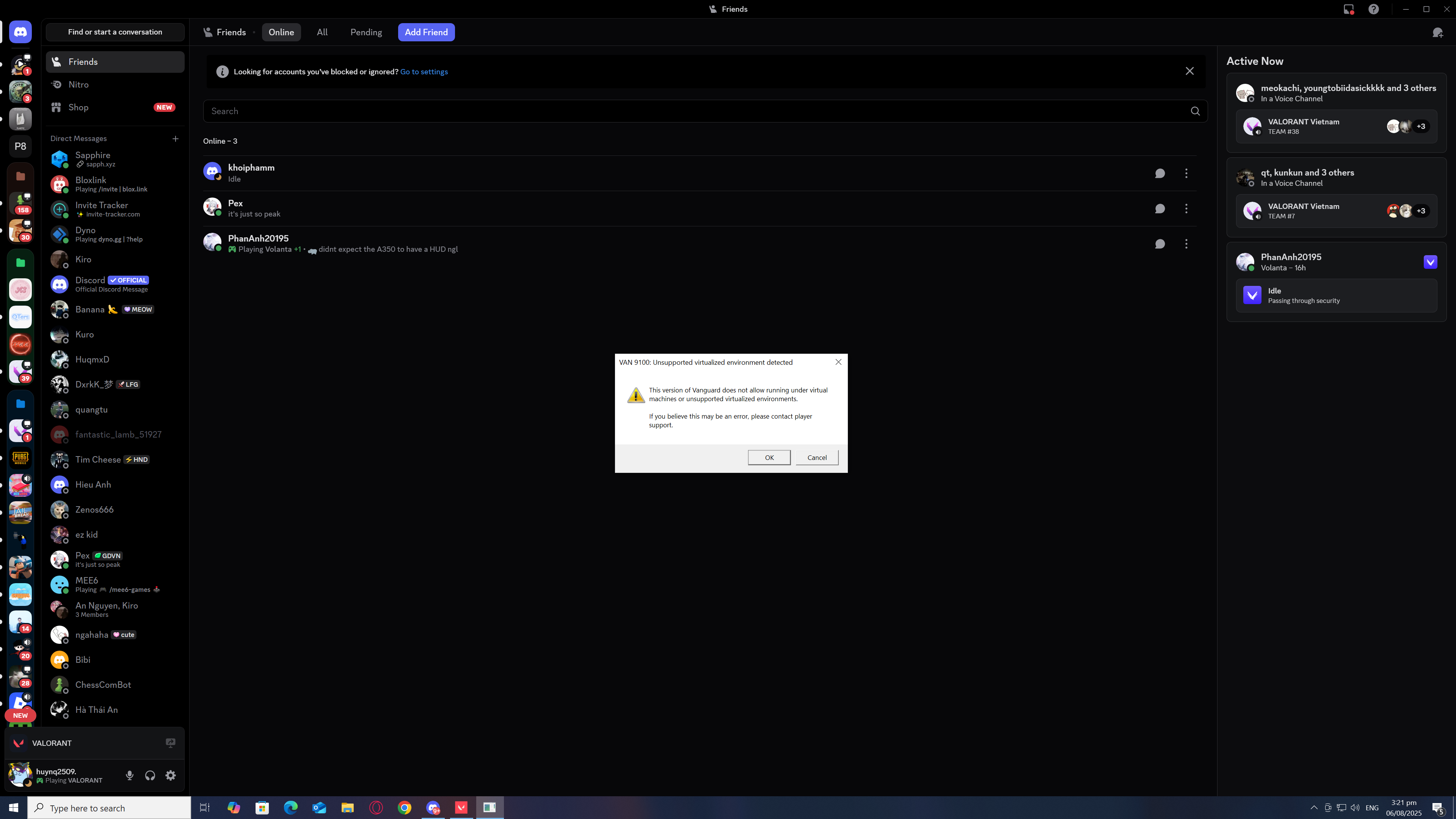1456x819 pixels.
Task: Open the New Group DM icon at top right
Action: point(1438,32)
